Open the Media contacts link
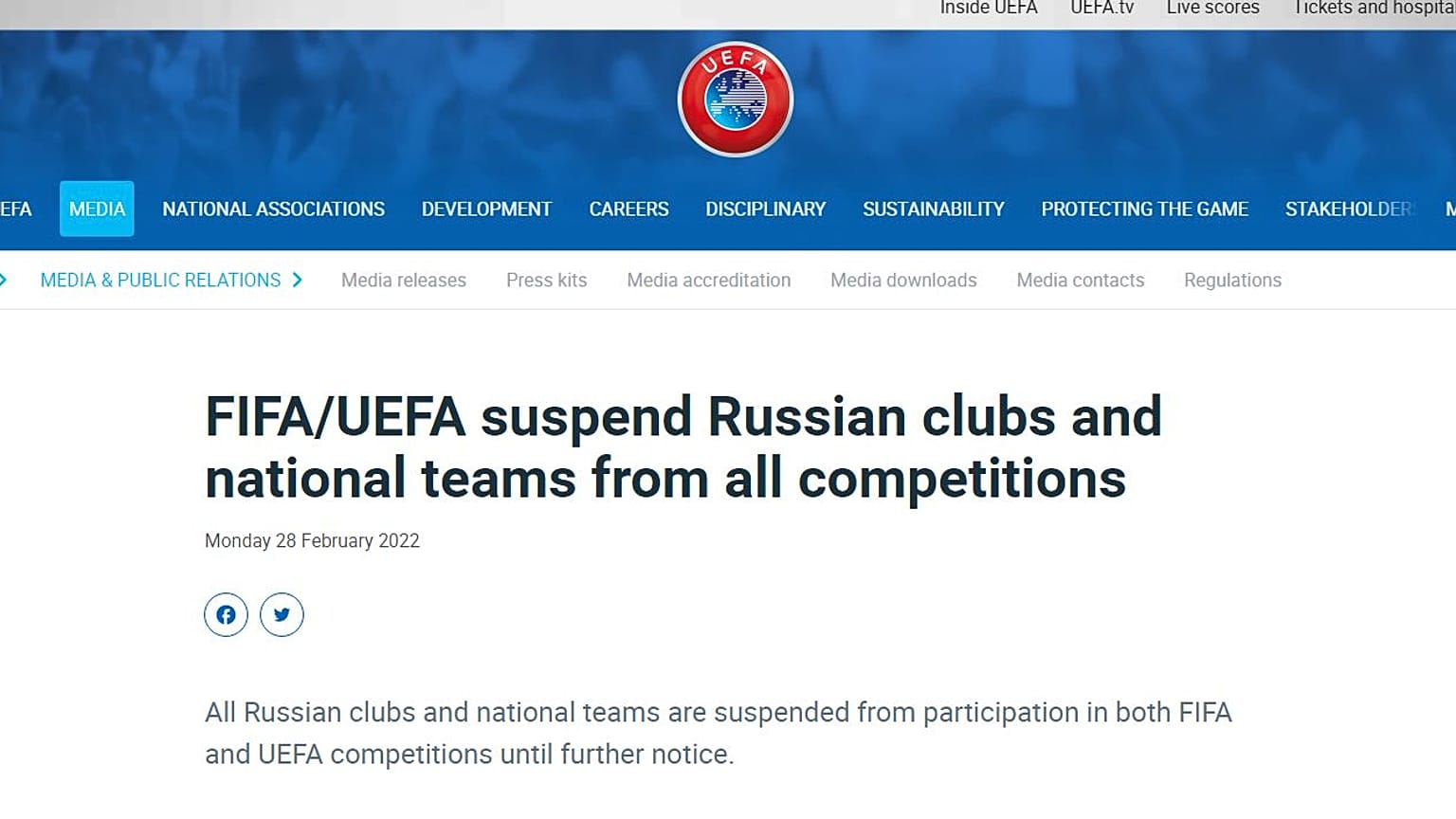 click(1080, 281)
